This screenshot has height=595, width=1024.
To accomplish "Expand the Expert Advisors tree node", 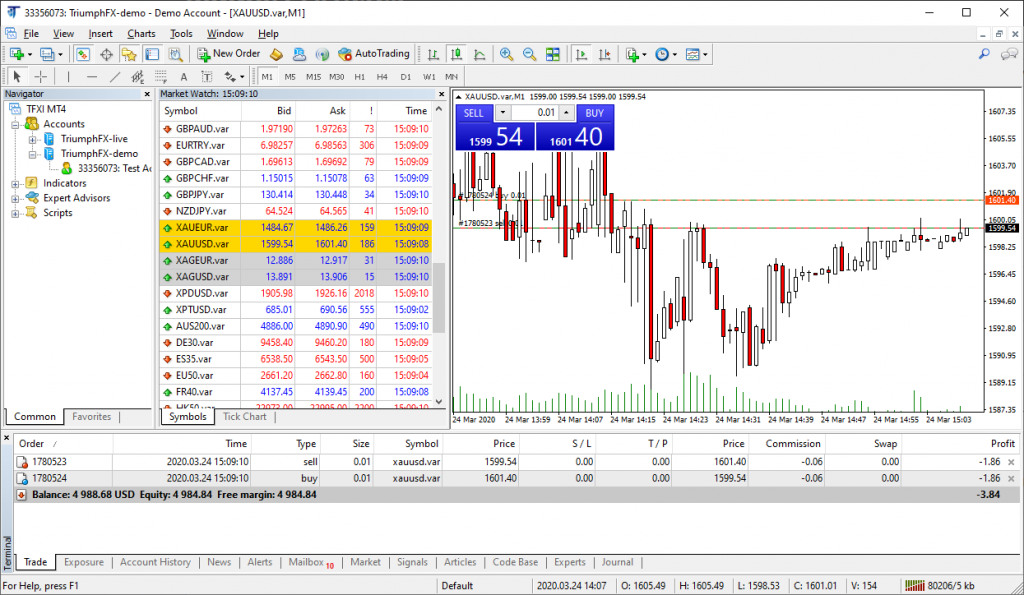I will [x=15, y=199].
